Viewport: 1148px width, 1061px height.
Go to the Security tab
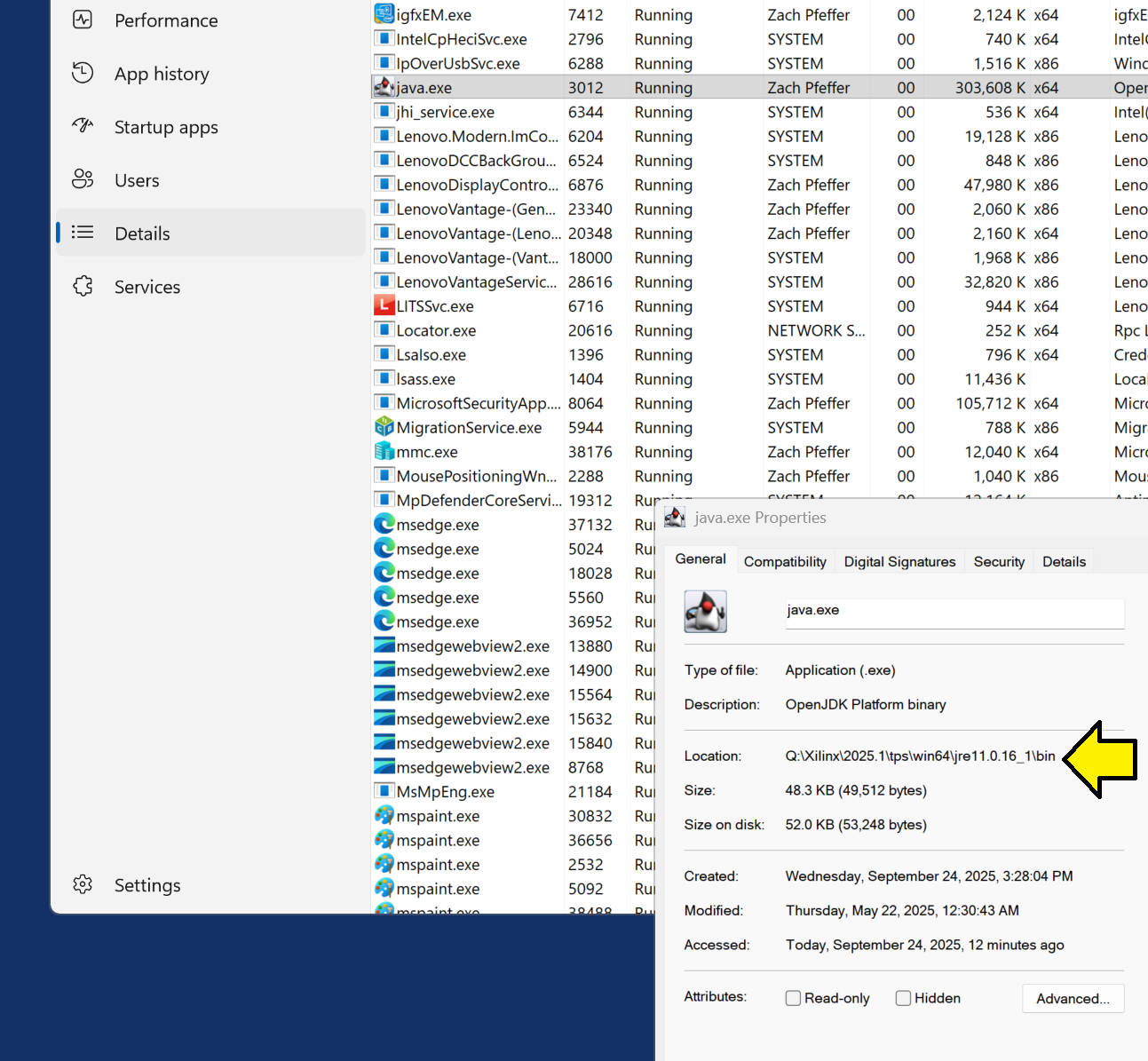999,562
